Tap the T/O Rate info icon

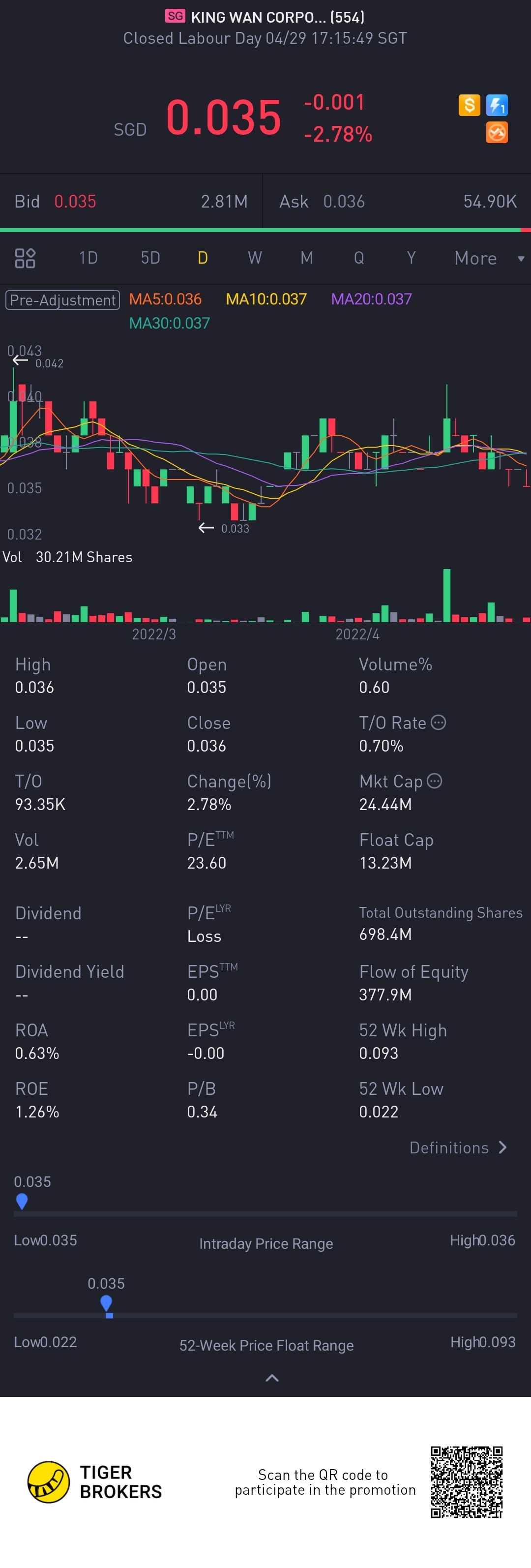click(x=438, y=723)
